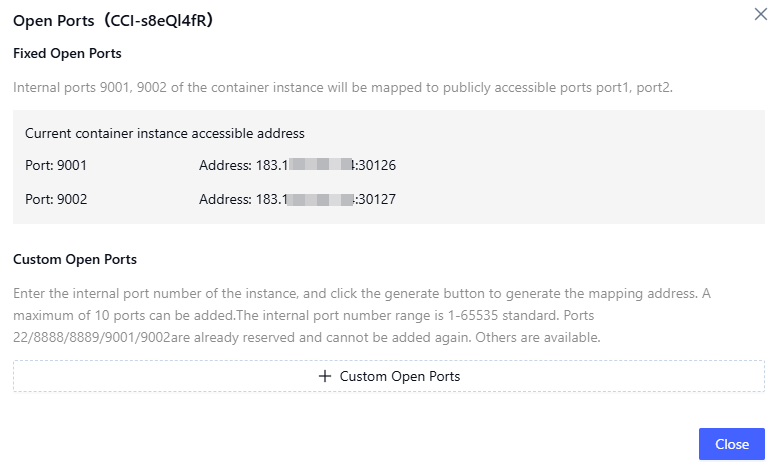Click the word Address in the 9001 row
This screenshot has width=779, height=472.
pyautogui.click(x=224, y=165)
